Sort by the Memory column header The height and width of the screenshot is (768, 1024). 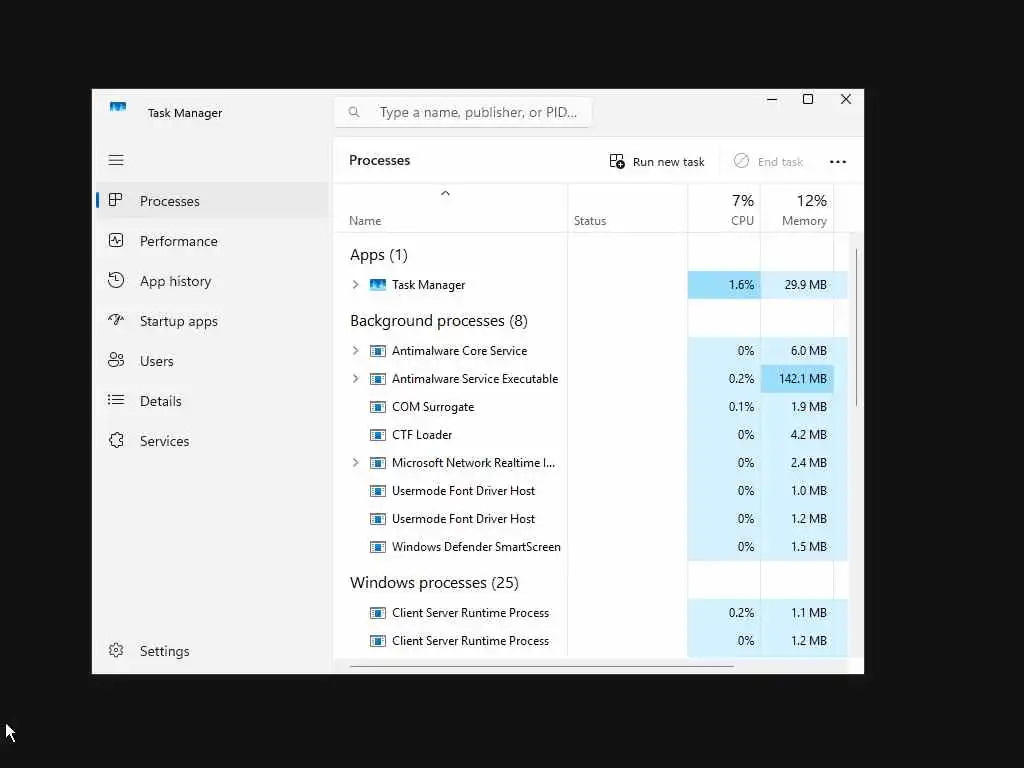pyautogui.click(x=797, y=209)
